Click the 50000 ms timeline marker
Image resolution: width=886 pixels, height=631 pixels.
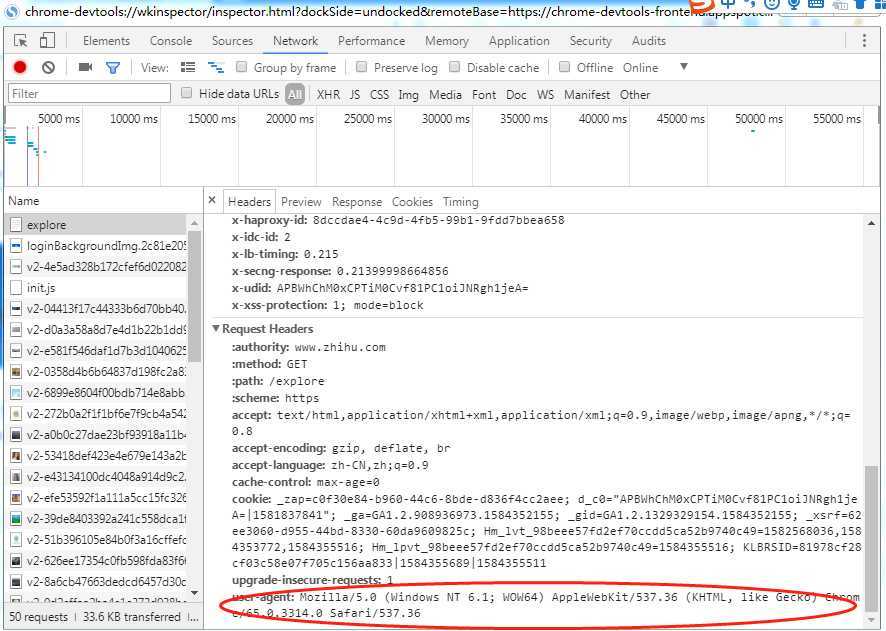click(x=758, y=119)
